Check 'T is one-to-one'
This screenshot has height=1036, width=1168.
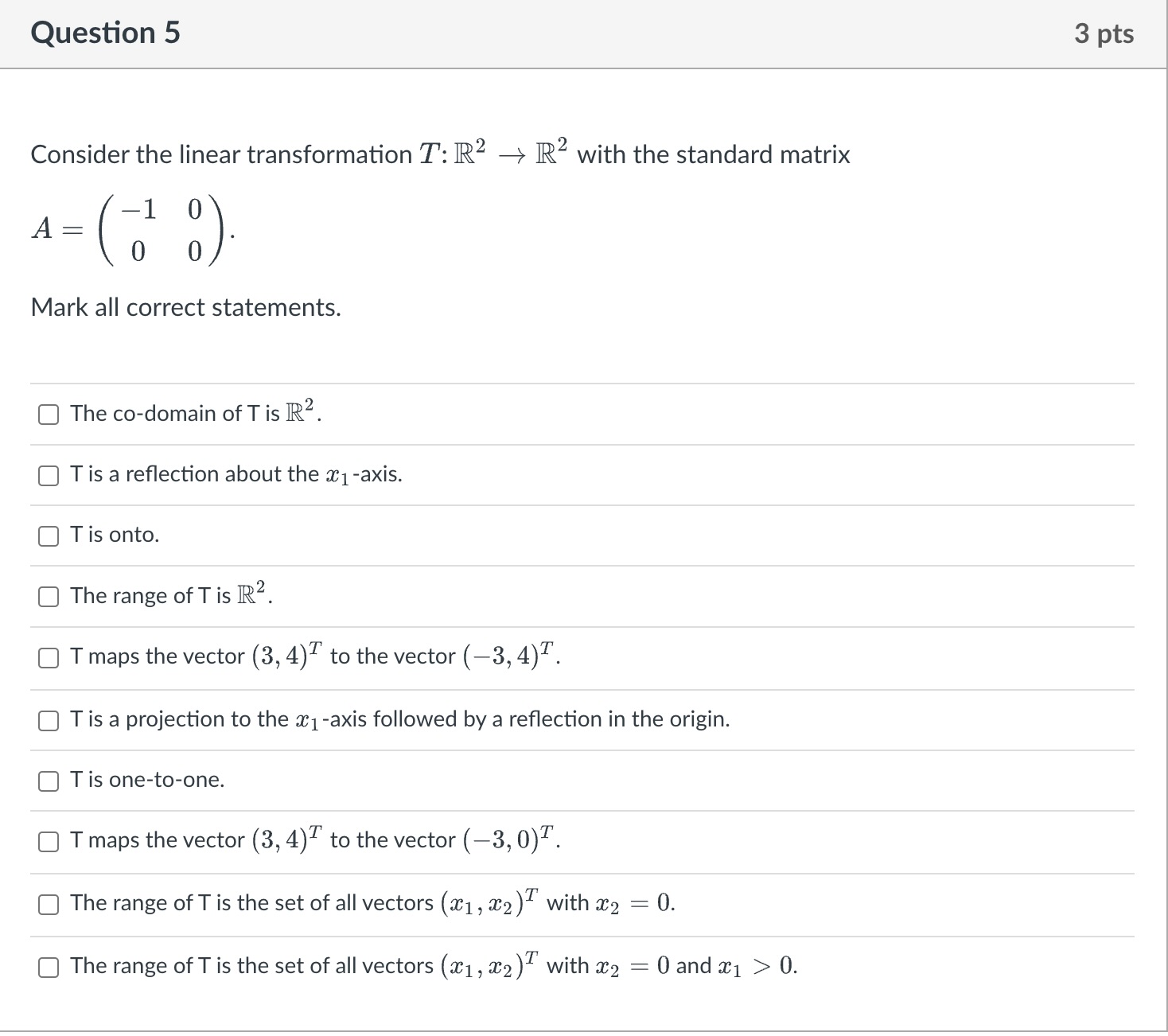coord(49,781)
